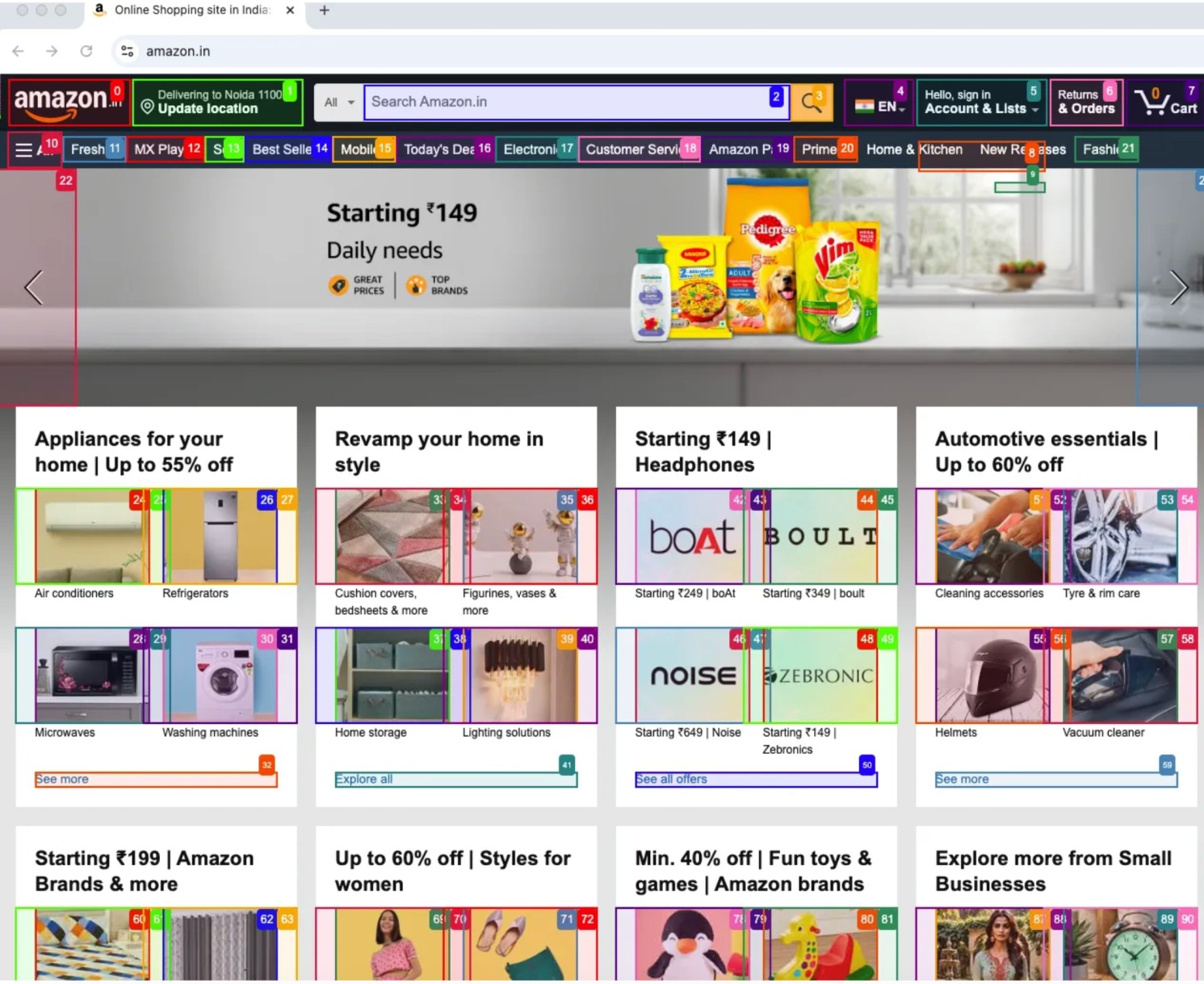Viewport: 1204px width, 984px height.
Task: Click the See all offers link
Action: pos(671,780)
